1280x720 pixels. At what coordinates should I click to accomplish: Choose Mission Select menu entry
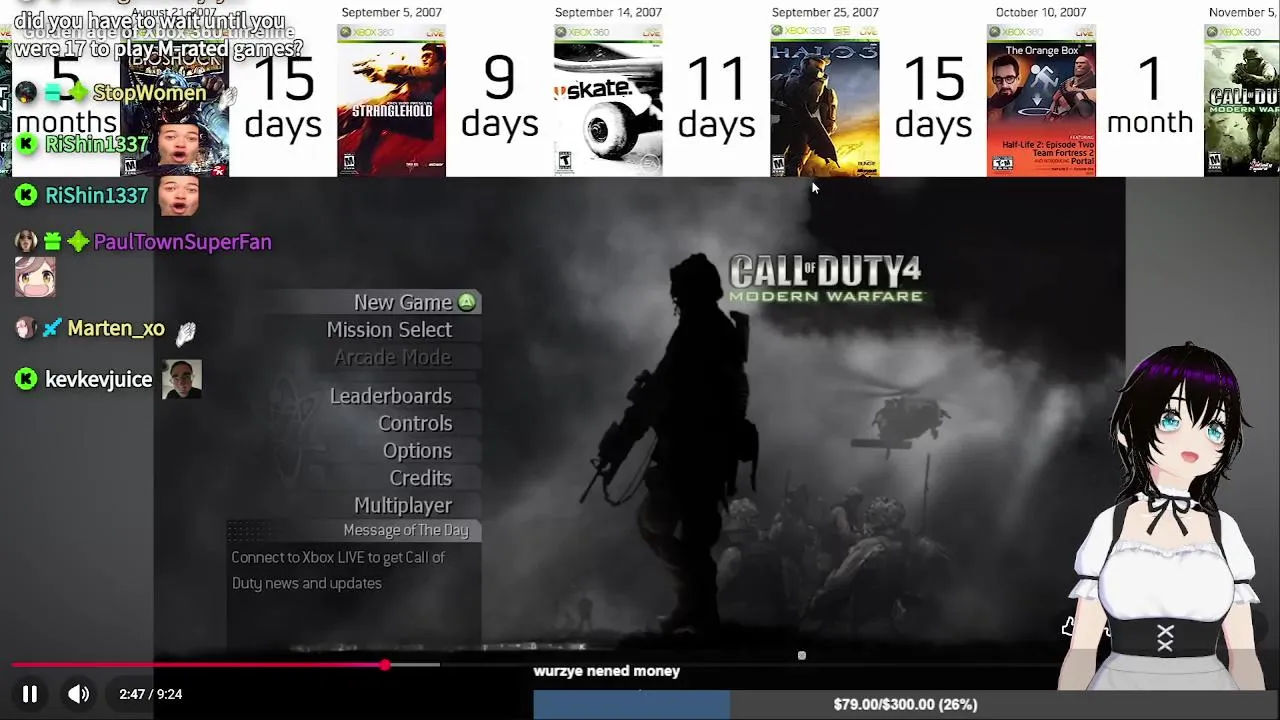click(389, 330)
